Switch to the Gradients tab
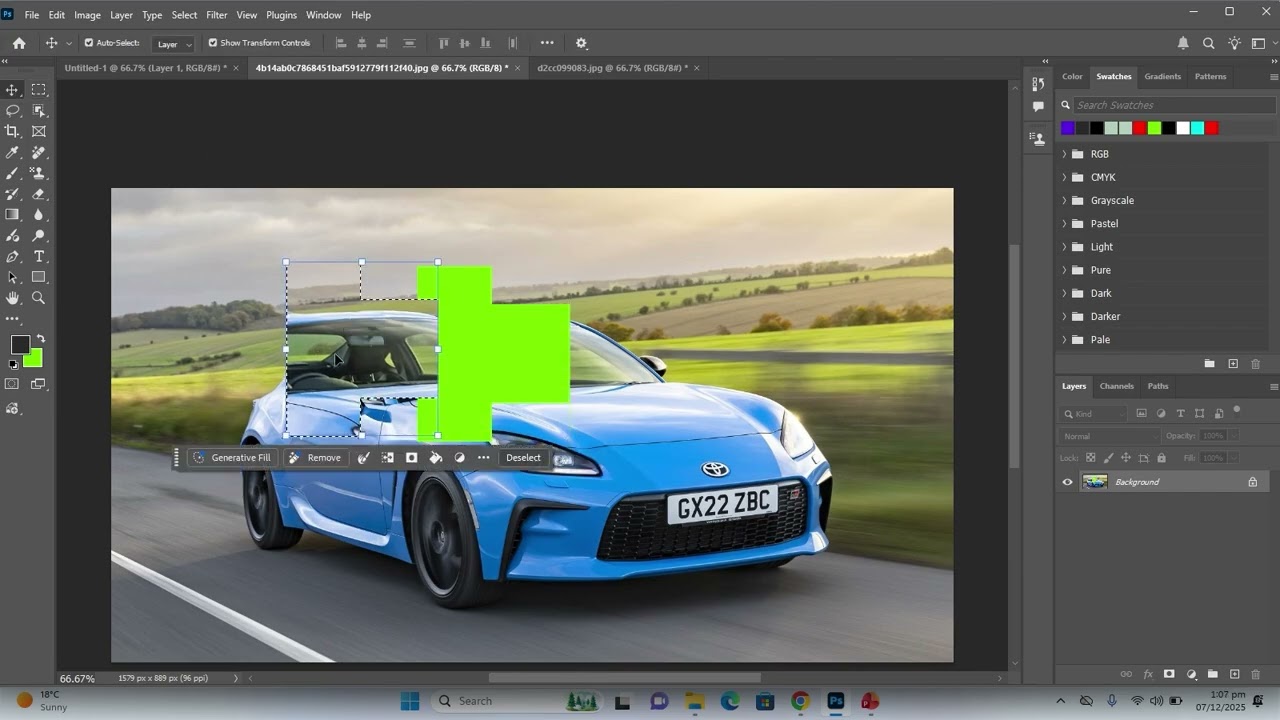1280x720 pixels. 1162,76
